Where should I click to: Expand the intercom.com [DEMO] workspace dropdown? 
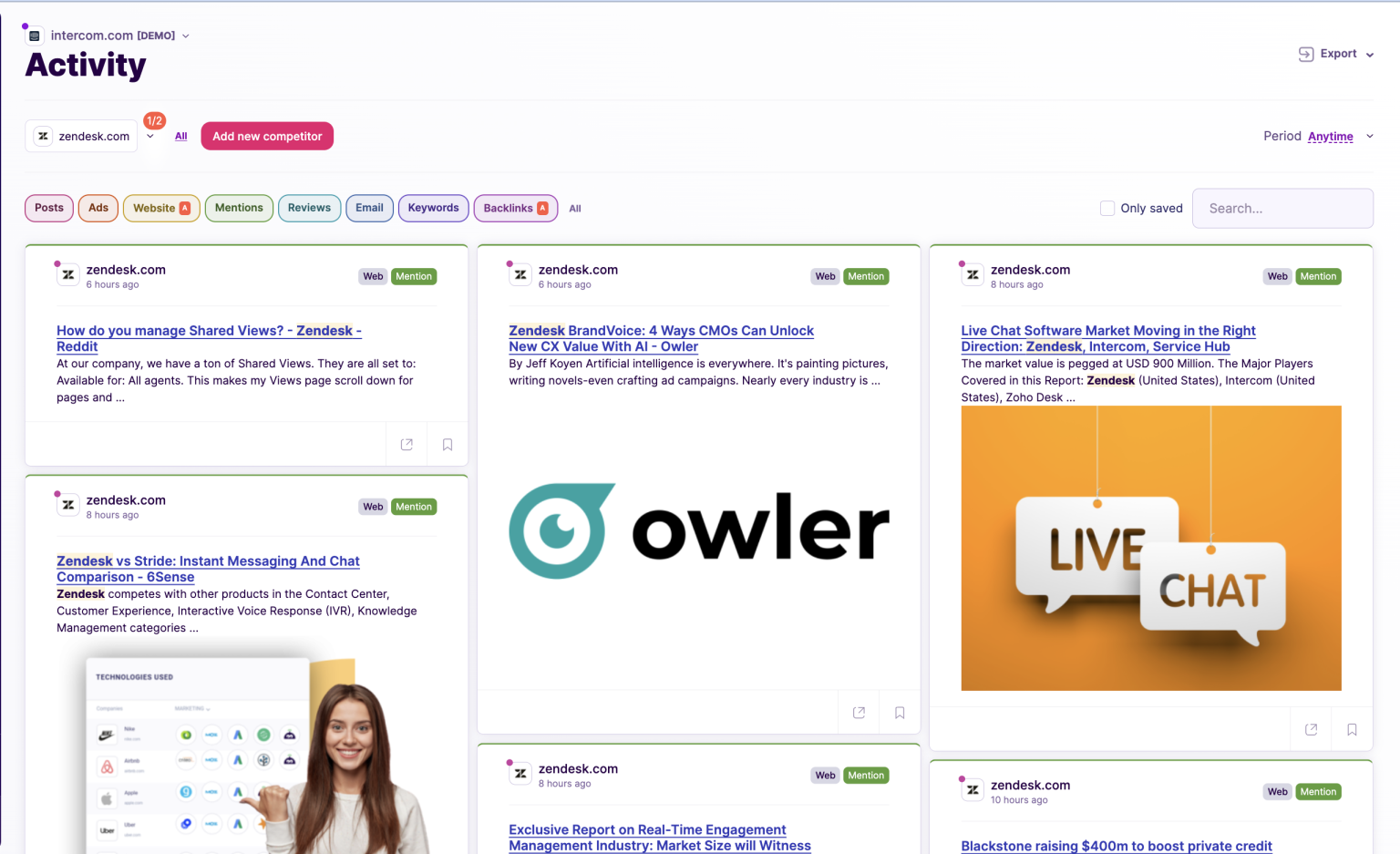[x=185, y=36]
